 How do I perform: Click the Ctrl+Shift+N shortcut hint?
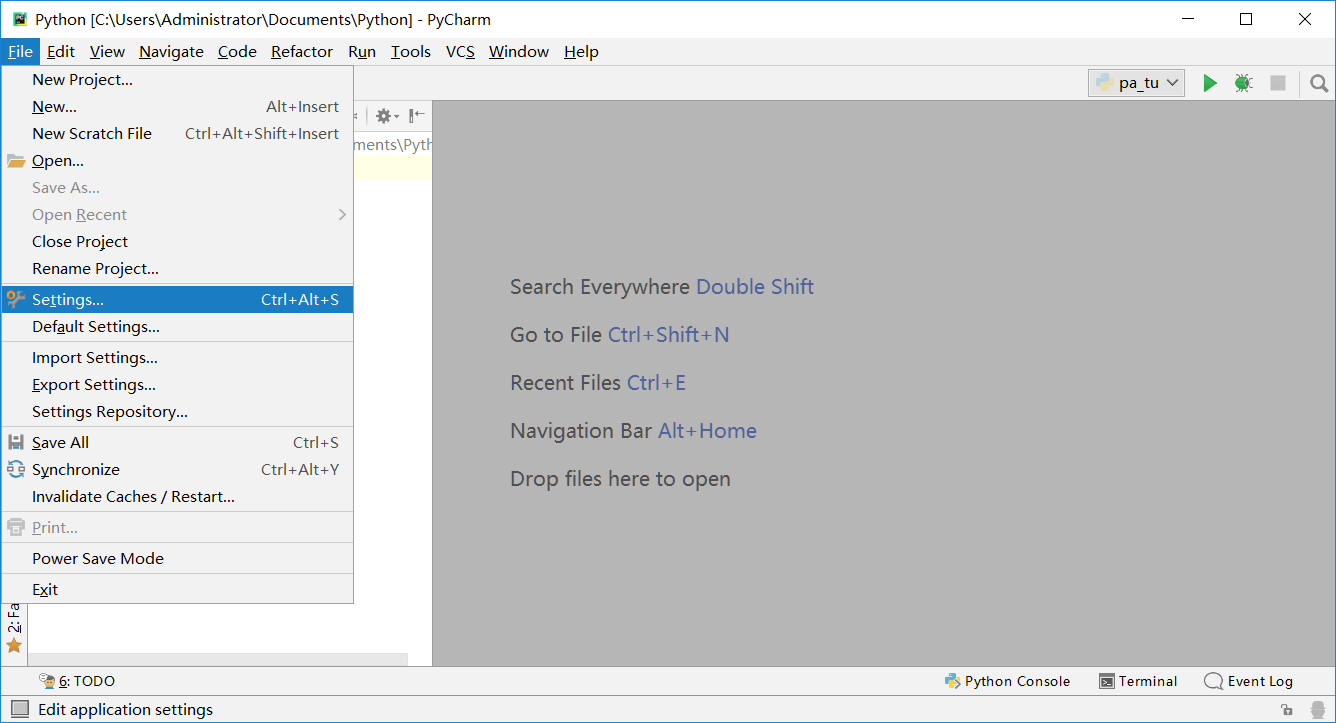pyautogui.click(x=669, y=335)
